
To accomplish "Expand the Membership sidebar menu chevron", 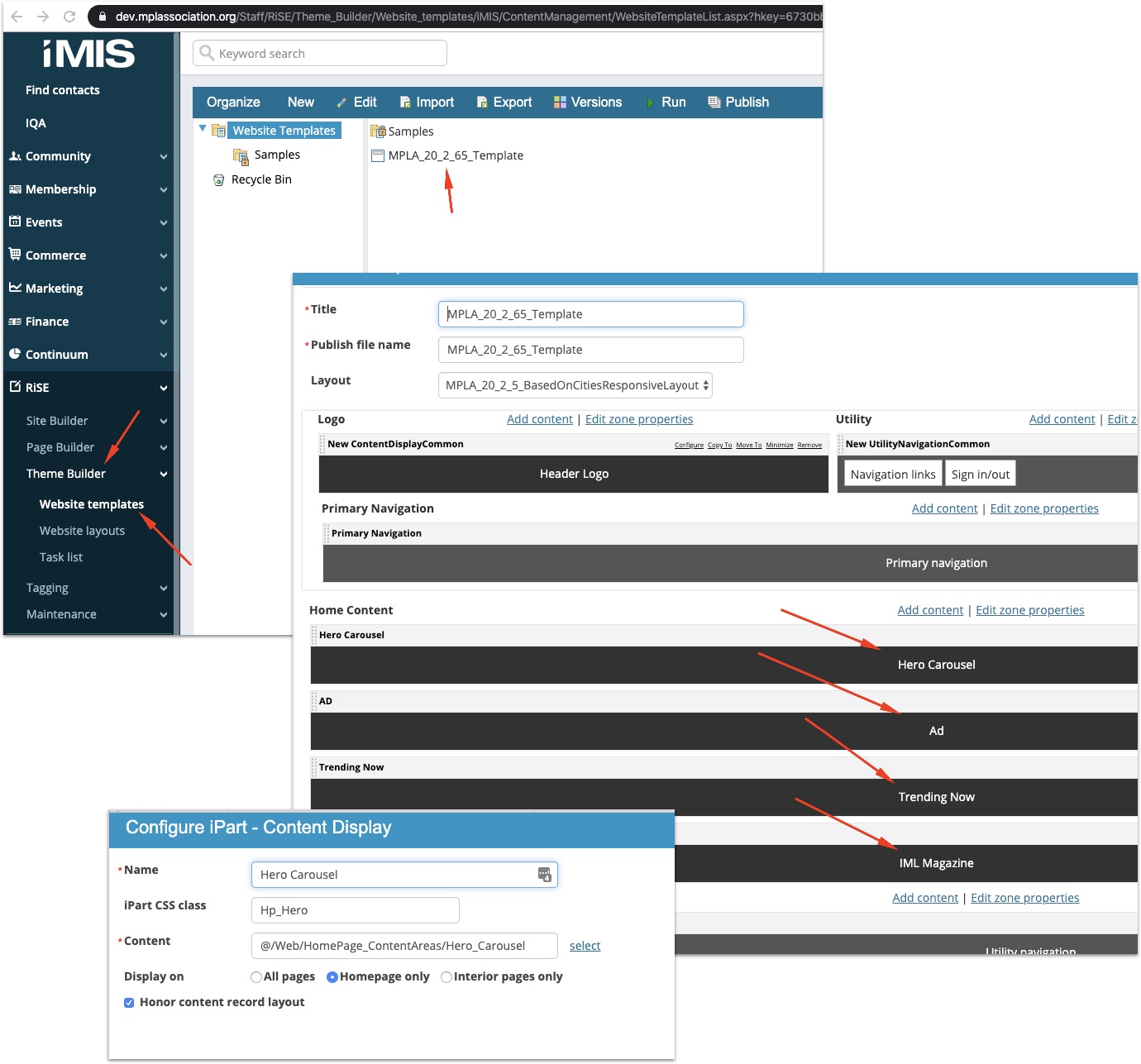I will (164, 189).
